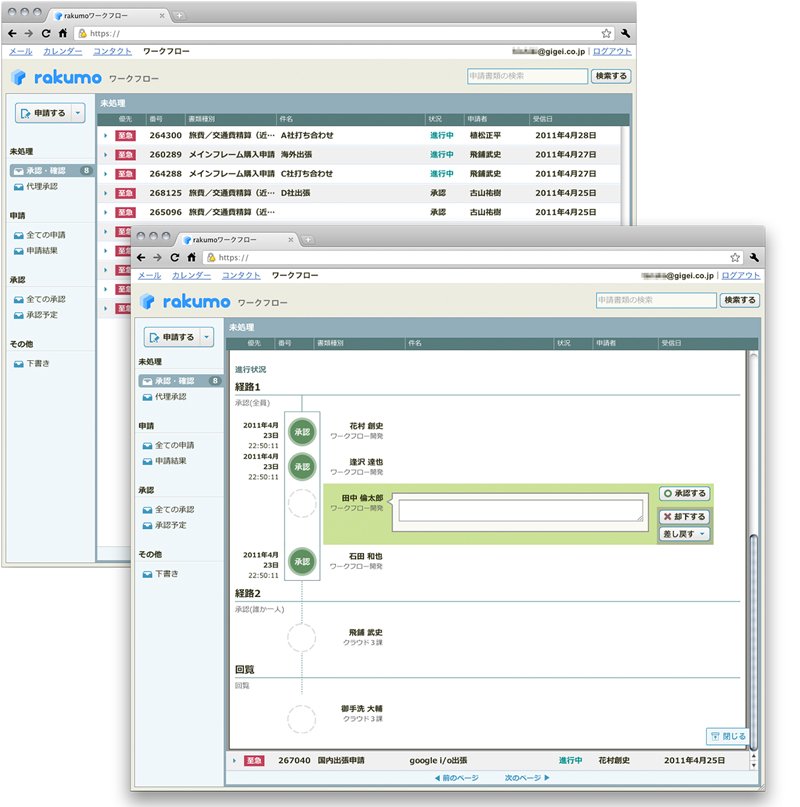Image resolution: width=800 pixels, height=807 pixels.
Task: Click home icon in back browser window
Action: 63,33
